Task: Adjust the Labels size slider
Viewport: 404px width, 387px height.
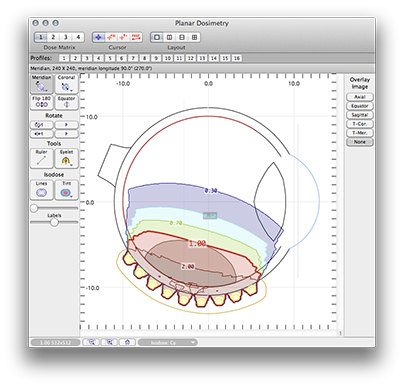Action: click(x=54, y=222)
